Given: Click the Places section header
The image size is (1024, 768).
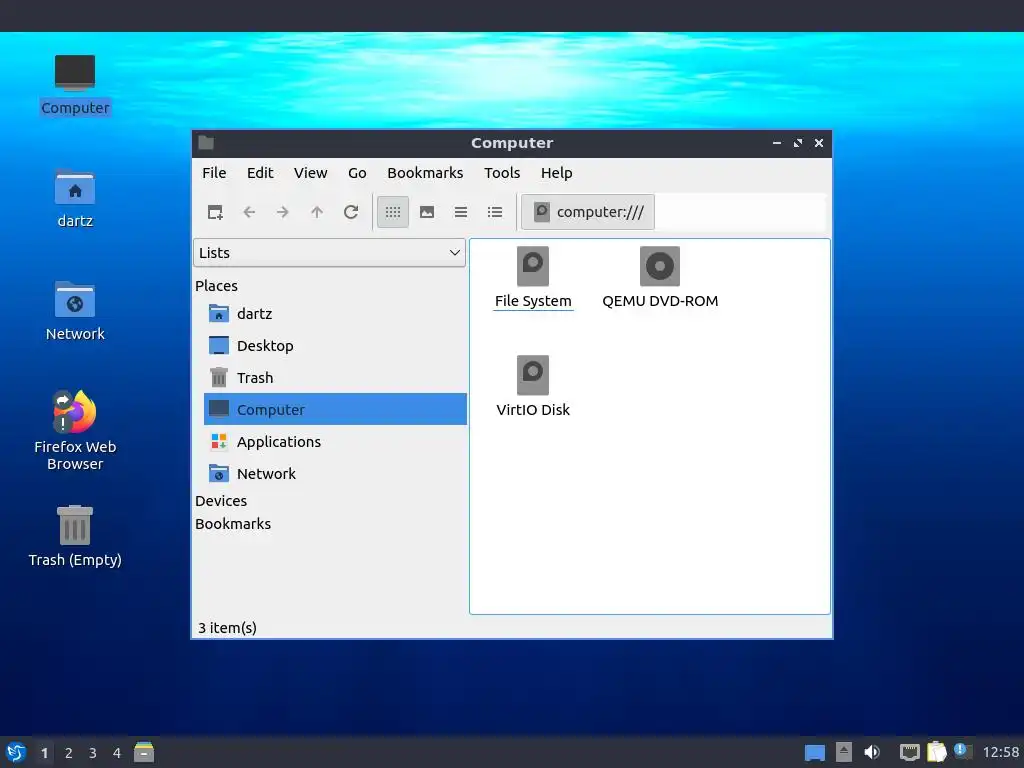Looking at the screenshot, I should click(x=216, y=286).
